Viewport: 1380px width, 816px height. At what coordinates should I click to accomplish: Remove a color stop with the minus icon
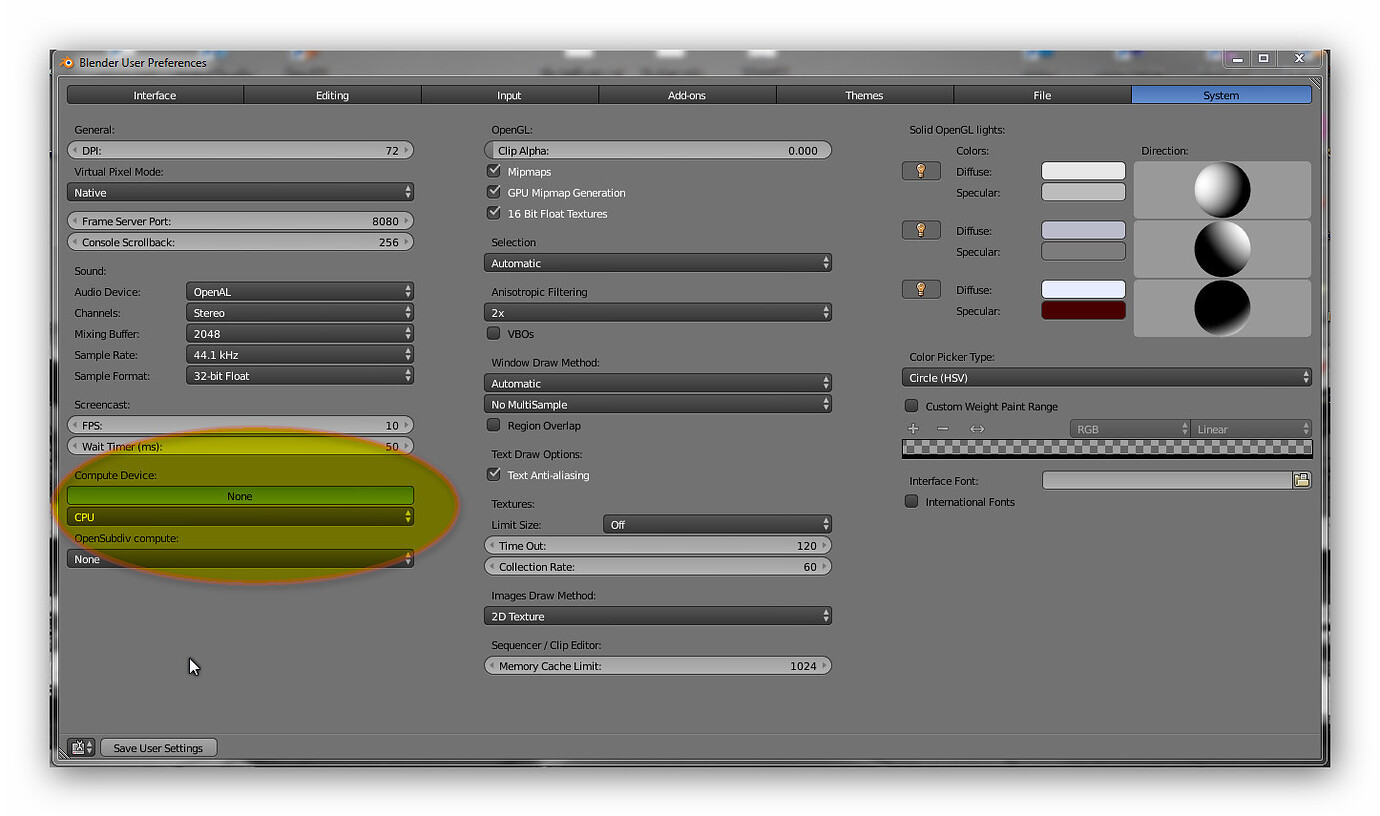(942, 428)
